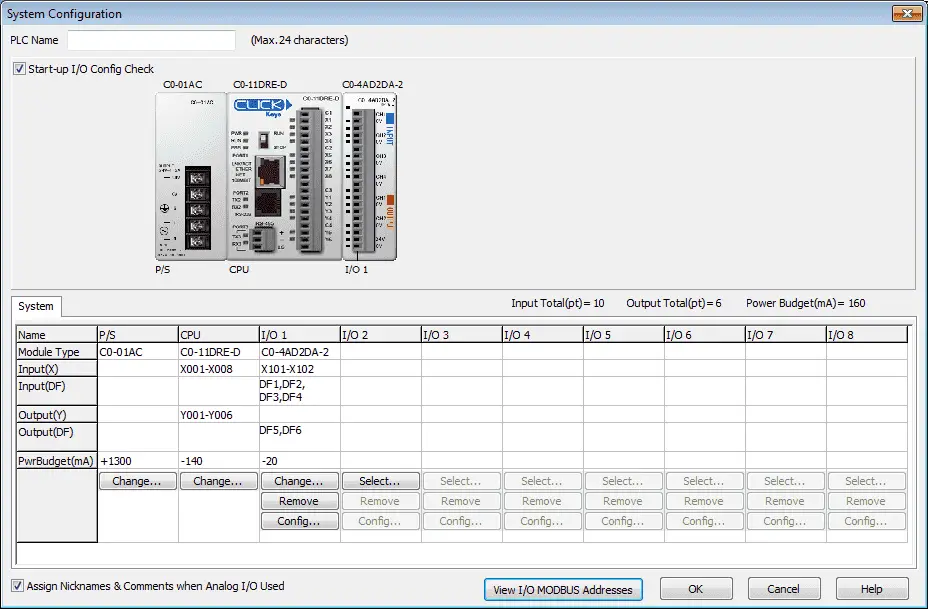
Task: Select the System tab
Action: click(36, 306)
